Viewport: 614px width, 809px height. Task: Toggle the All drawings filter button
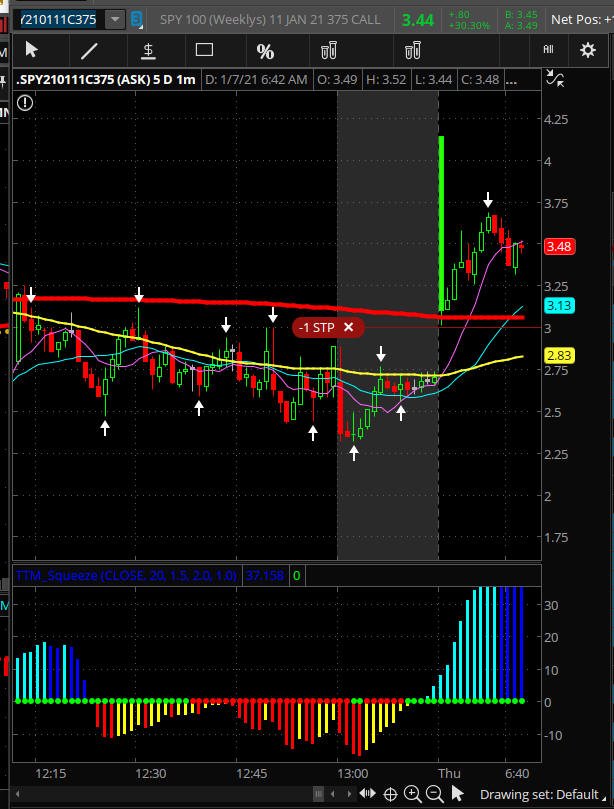click(x=548, y=50)
